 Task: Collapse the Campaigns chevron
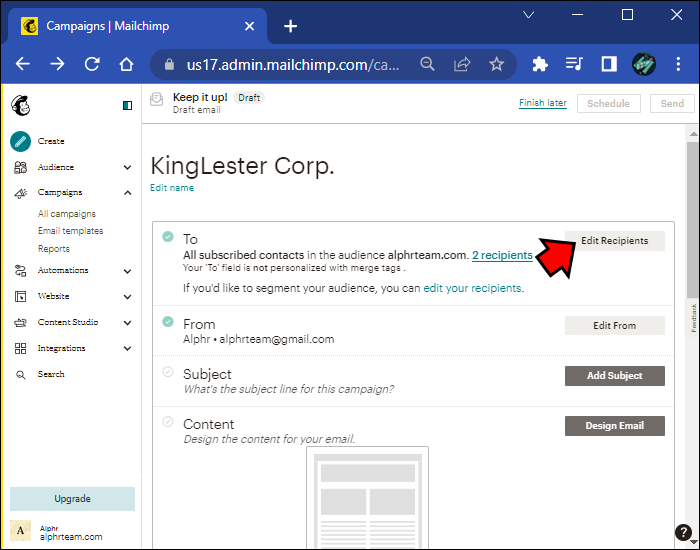[x=128, y=193]
